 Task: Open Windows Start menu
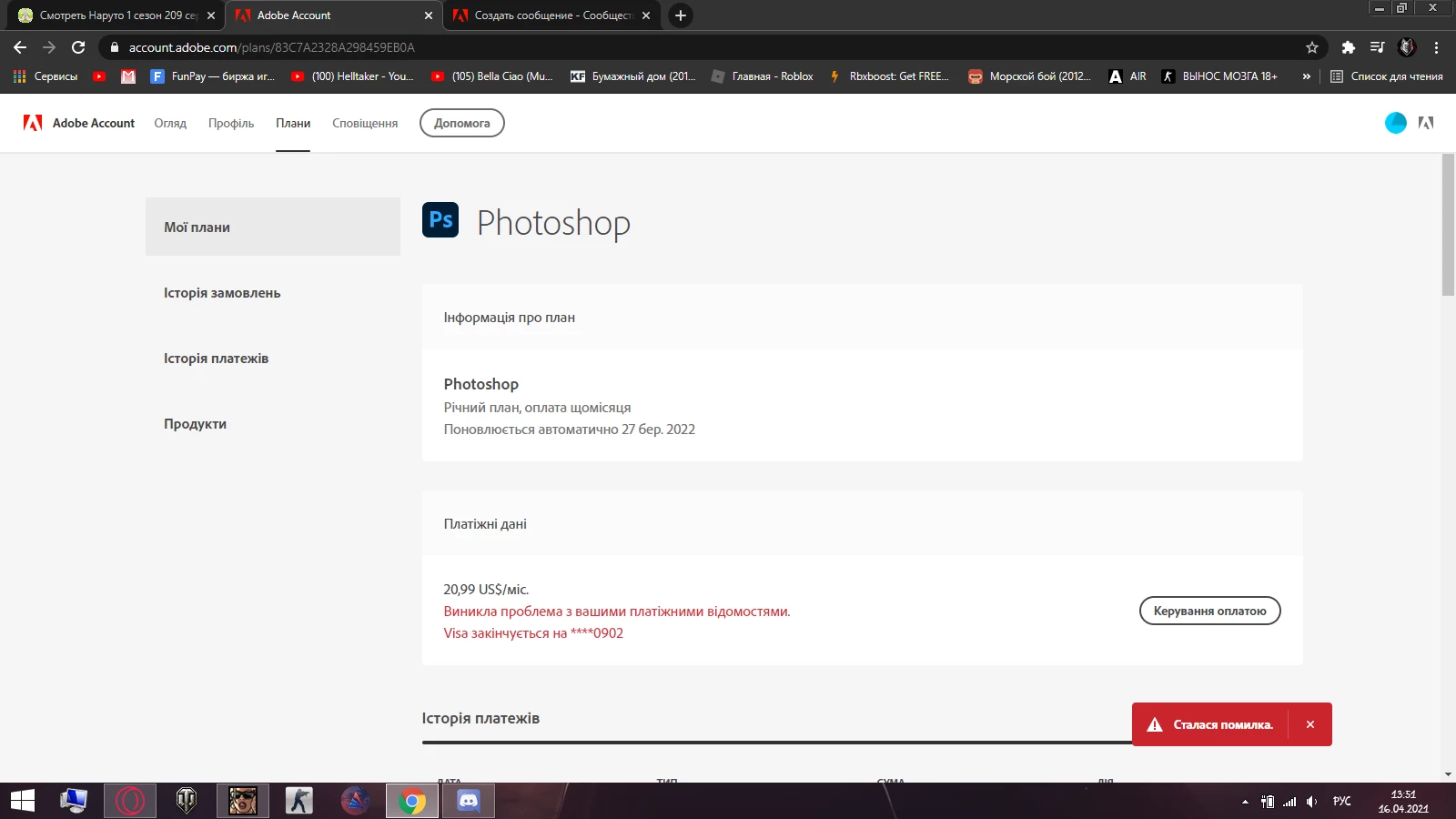click(x=23, y=801)
